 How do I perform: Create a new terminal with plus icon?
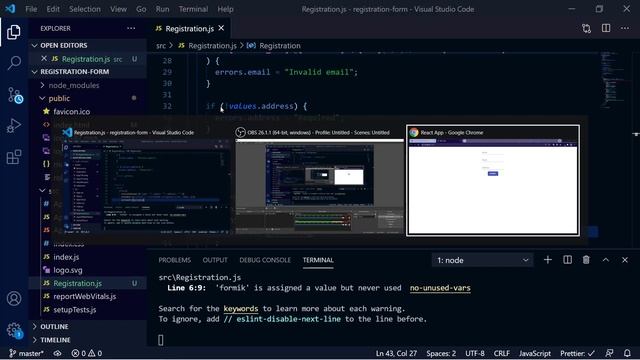[548, 260]
